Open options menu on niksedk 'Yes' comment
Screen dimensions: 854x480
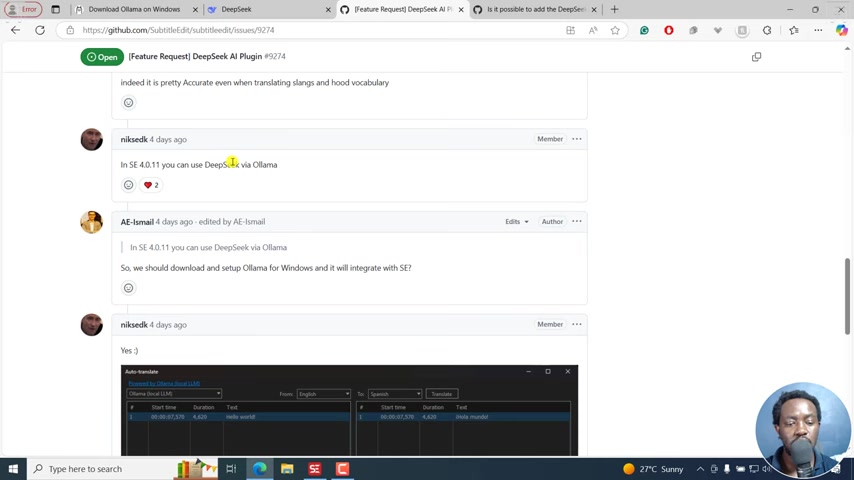(577, 324)
